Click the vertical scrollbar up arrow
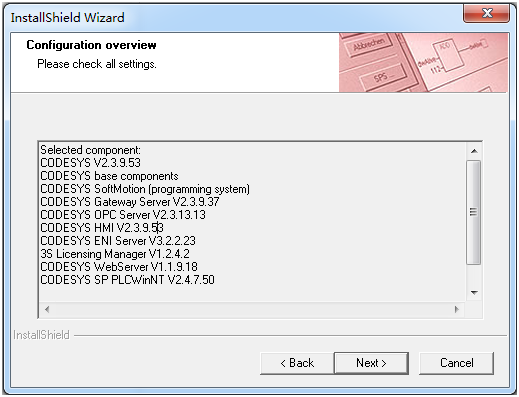This screenshot has width=519, height=397. [x=474, y=151]
